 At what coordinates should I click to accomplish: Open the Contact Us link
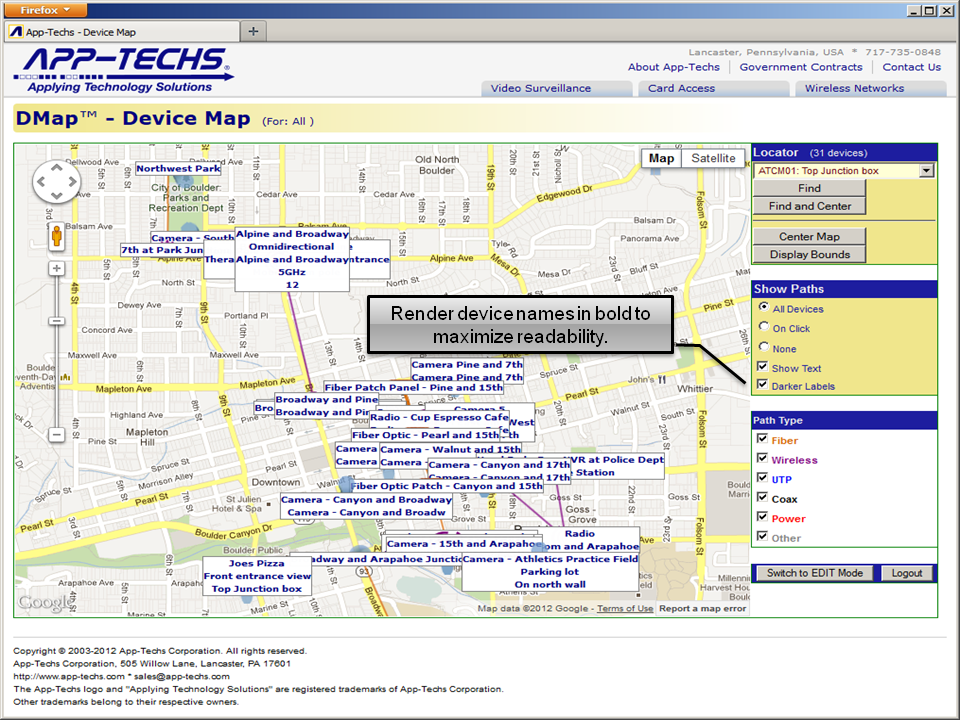point(912,67)
